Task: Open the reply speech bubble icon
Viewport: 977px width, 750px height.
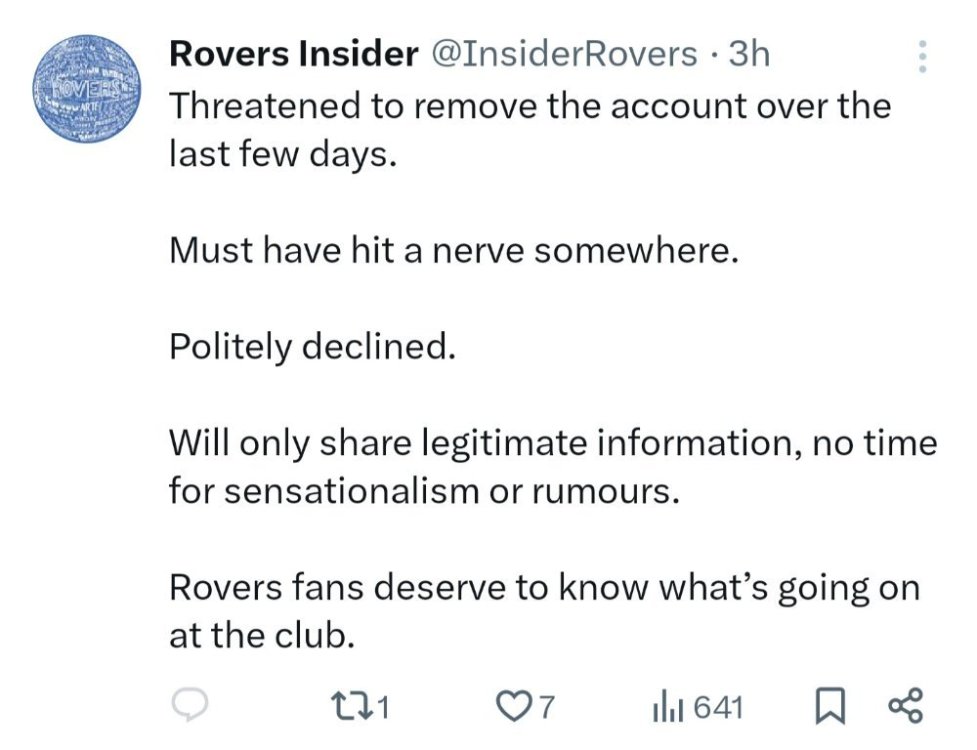Action: (189, 708)
